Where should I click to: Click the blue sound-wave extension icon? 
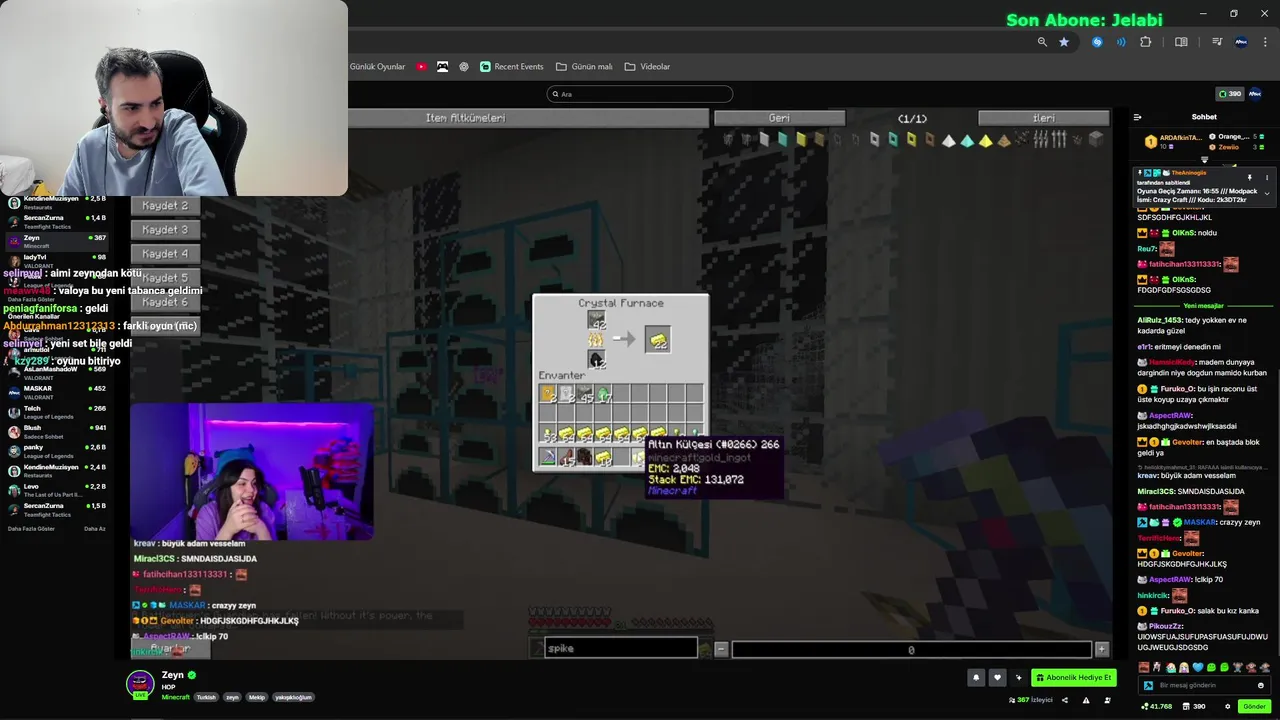tap(1121, 42)
